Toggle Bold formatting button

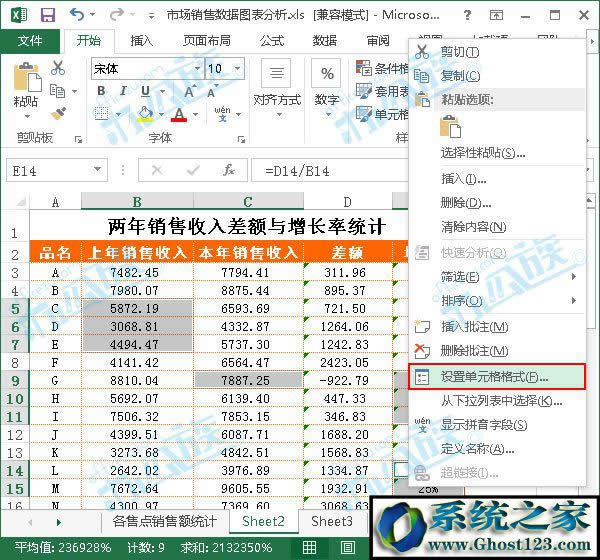click(x=101, y=92)
